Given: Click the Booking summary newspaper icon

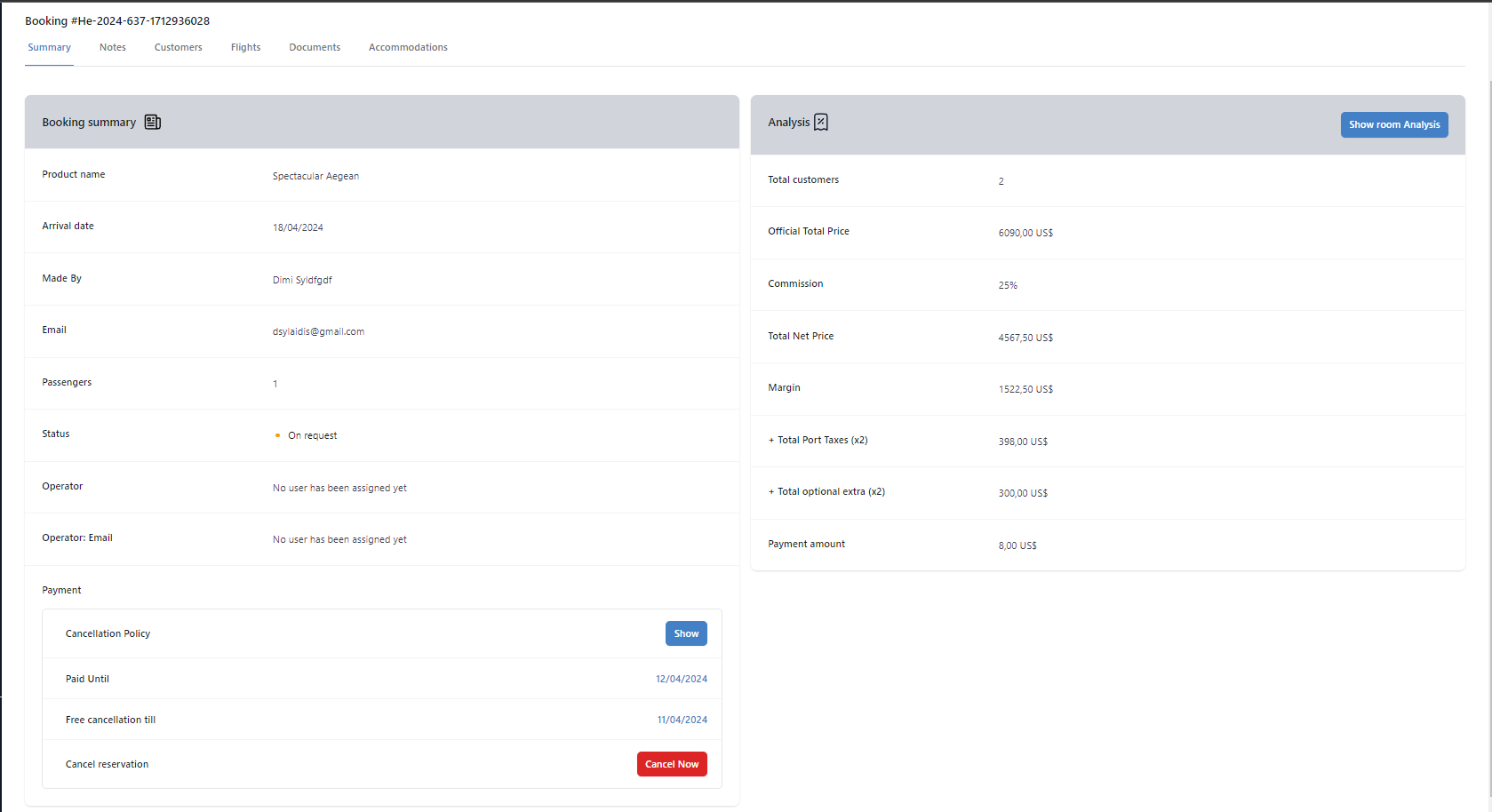Looking at the screenshot, I should pos(153,123).
